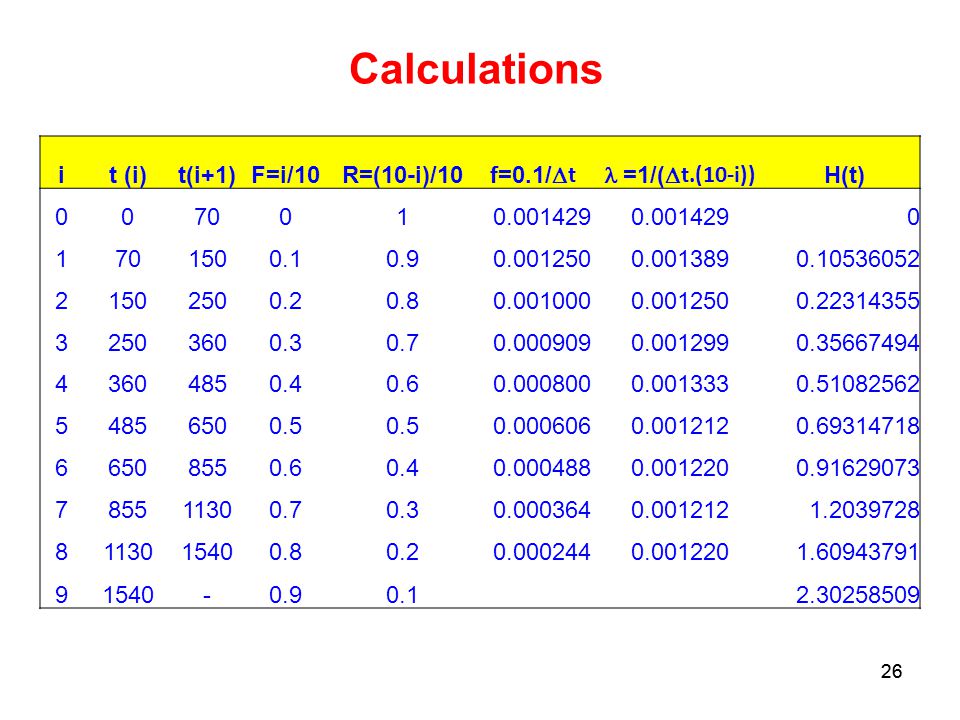
Task: Click H(t) value '1.60943791'
Action: pyautogui.click(x=858, y=552)
